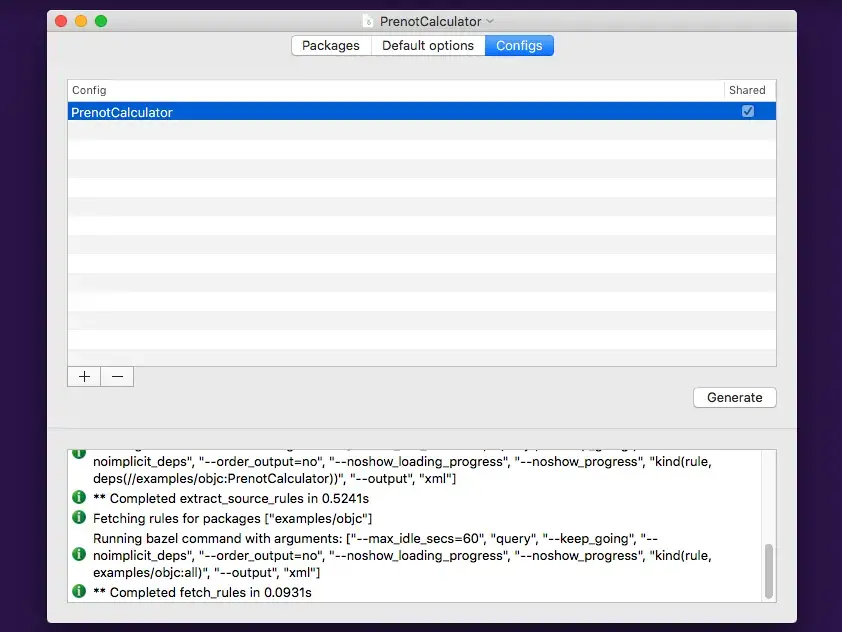Click info icon beside Running bazel command
842x632 pixels.
[x=79, y=554]
